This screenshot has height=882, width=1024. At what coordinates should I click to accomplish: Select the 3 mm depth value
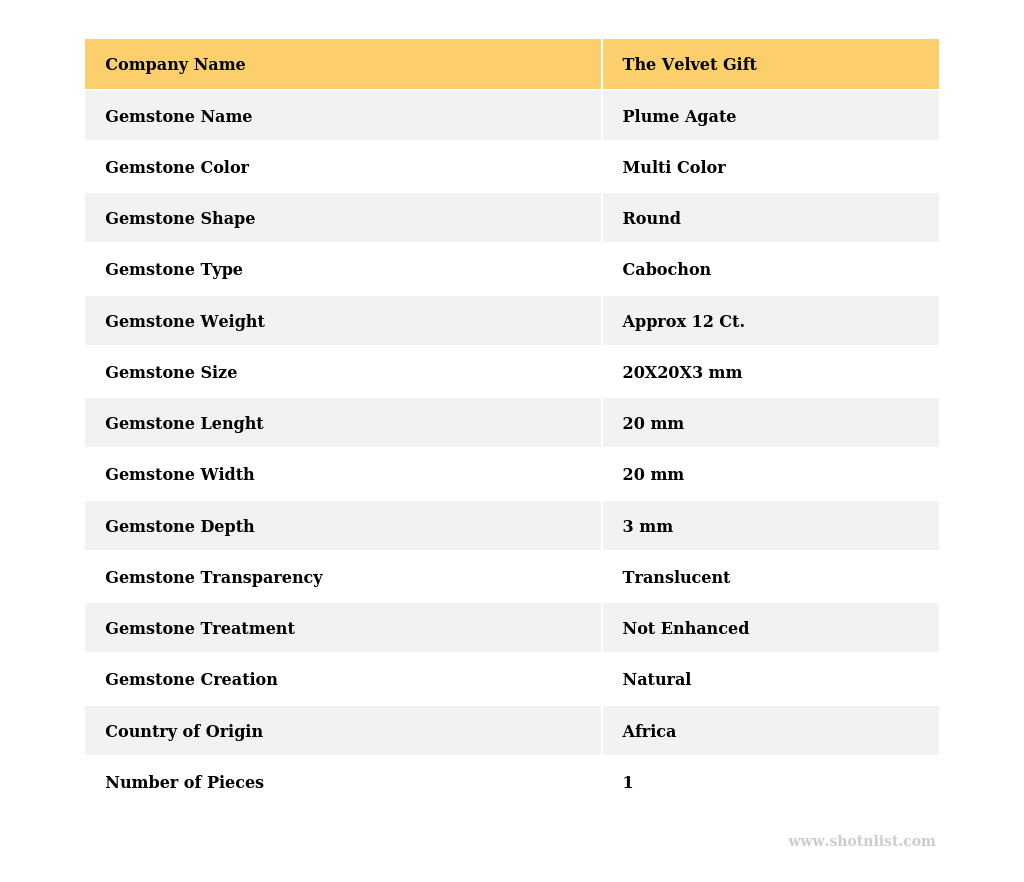click(647, 527)
